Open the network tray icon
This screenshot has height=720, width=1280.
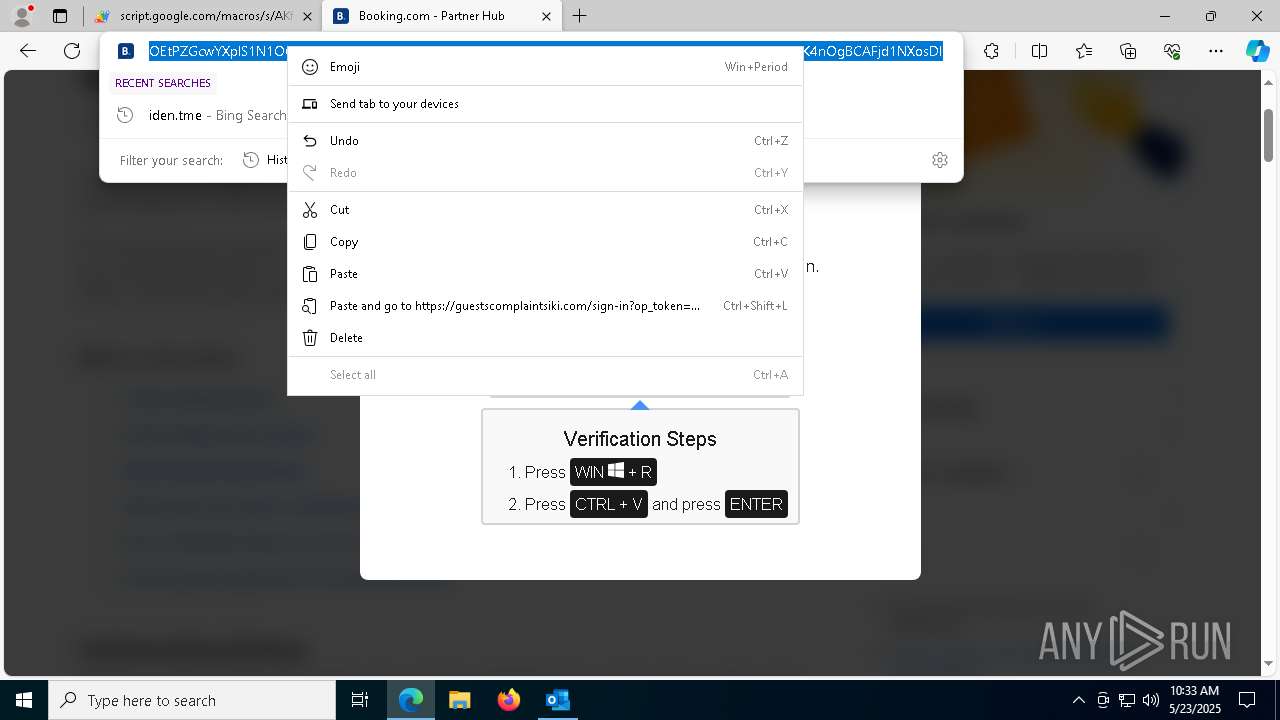click(x=1127, y=700)
